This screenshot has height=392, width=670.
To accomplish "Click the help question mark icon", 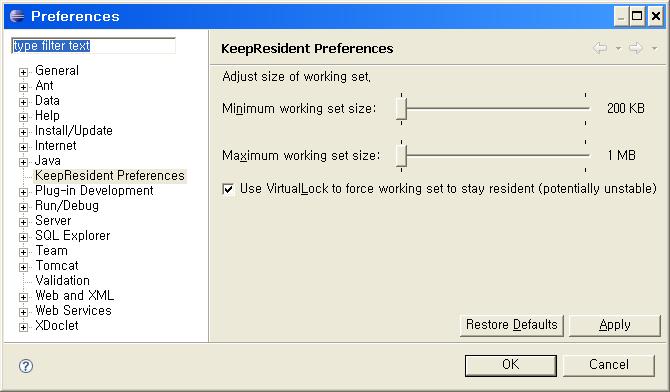I will pos(26,365).
